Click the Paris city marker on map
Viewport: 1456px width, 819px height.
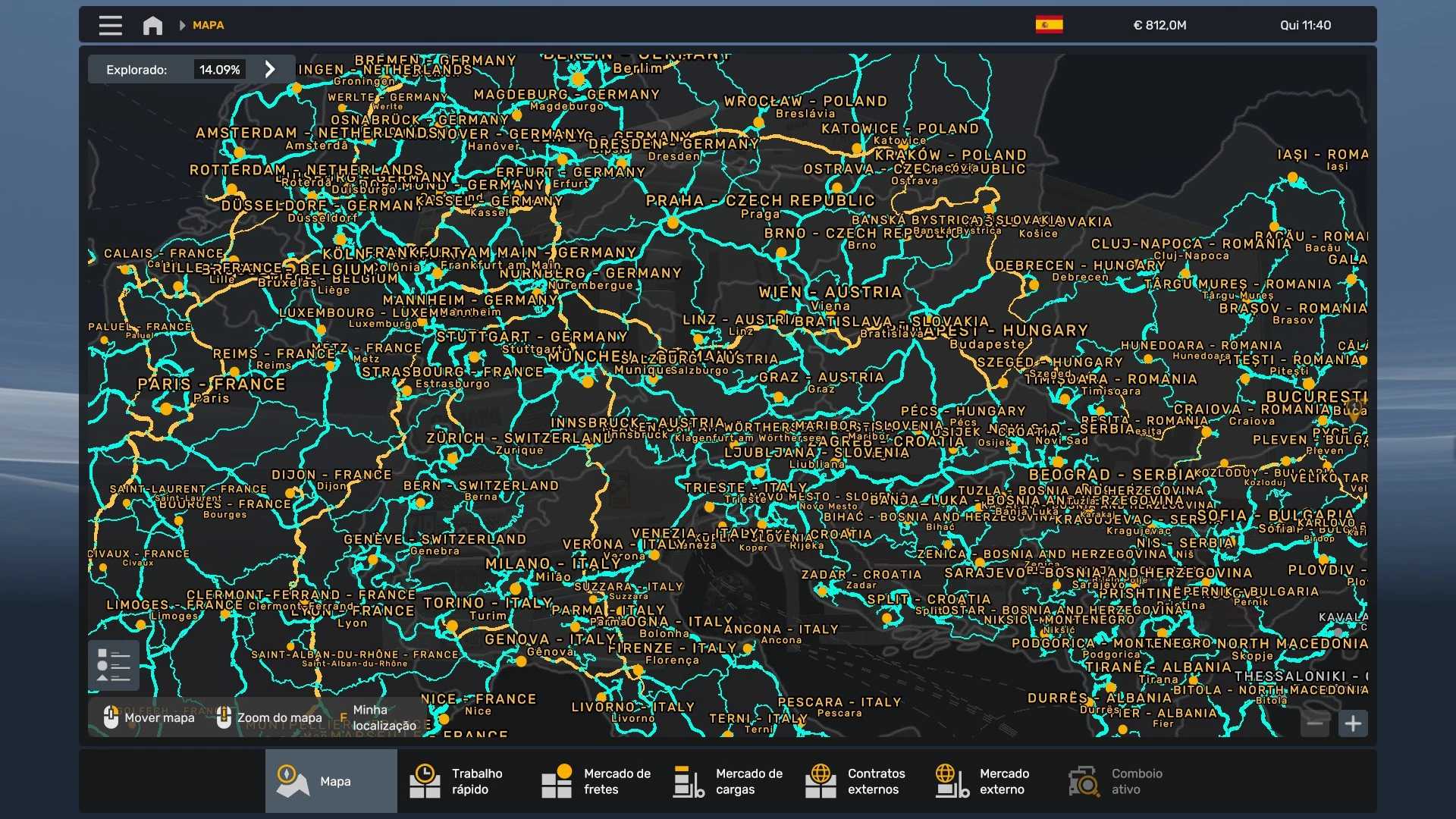[x=166, y=409]
